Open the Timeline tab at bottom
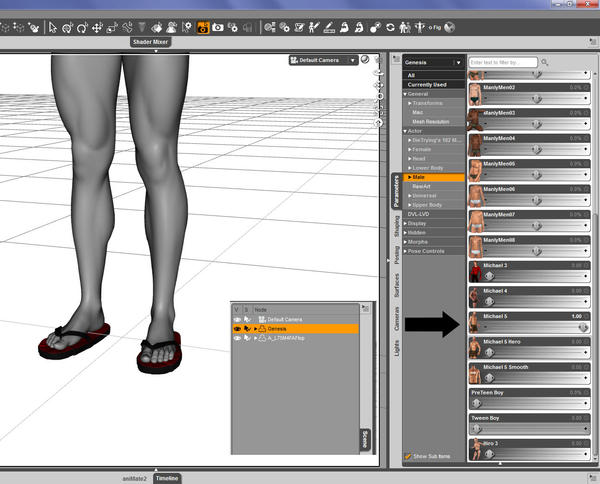 pos(166,478)
